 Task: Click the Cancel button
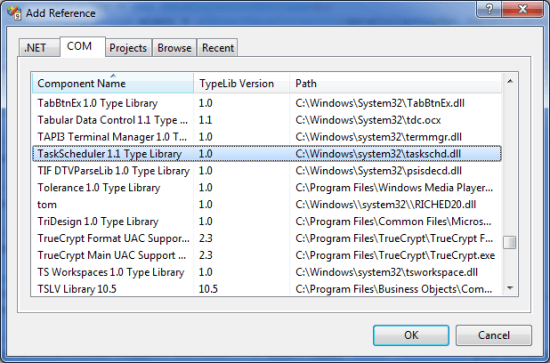click(494, 335)
